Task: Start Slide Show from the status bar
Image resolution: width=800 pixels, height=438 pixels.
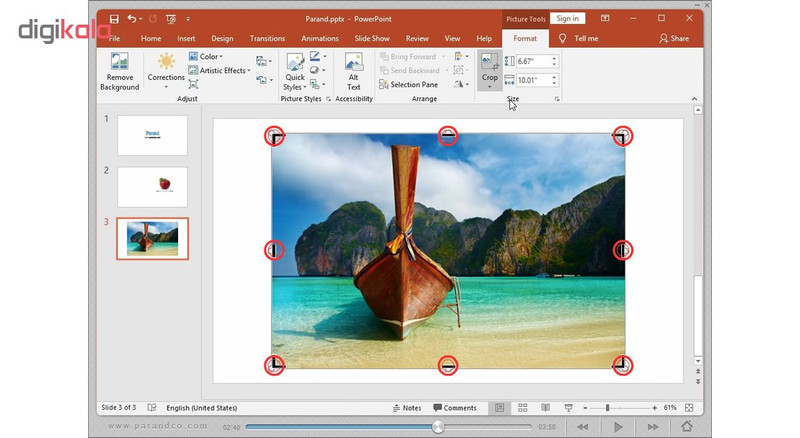Action: point(568,408)
